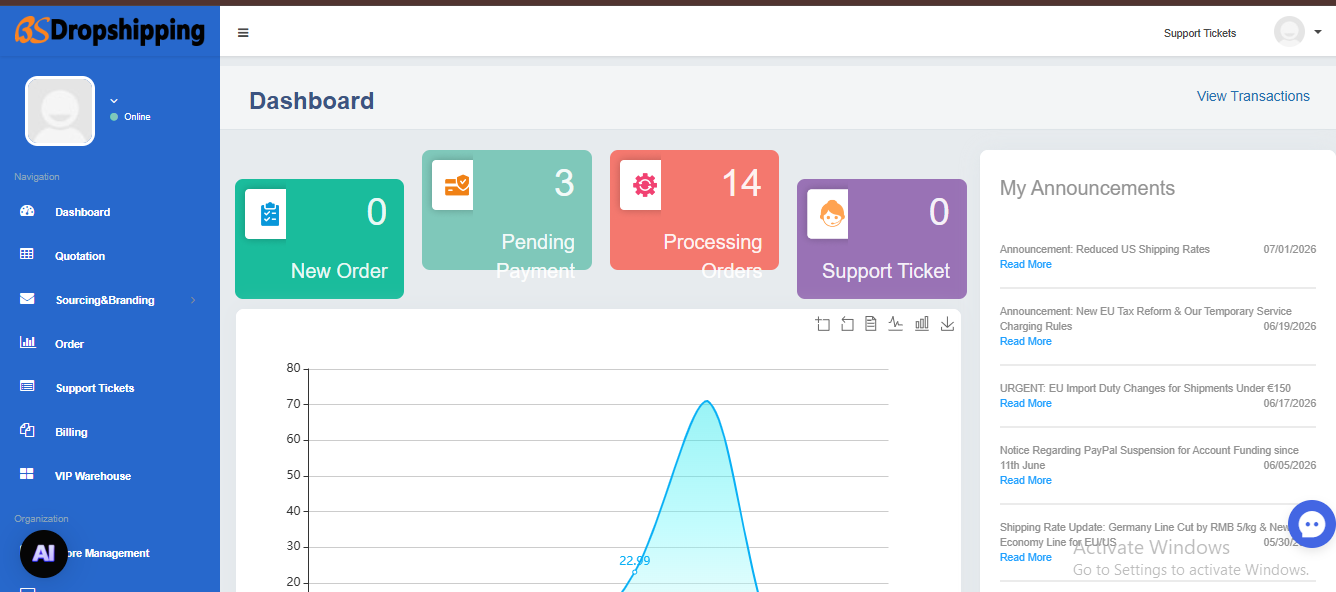Image resolution: width=1336 pixels, height=592 pixels.
Task: Select the URGENT EU Import Duty title
Action: (x=1145, y=388)
